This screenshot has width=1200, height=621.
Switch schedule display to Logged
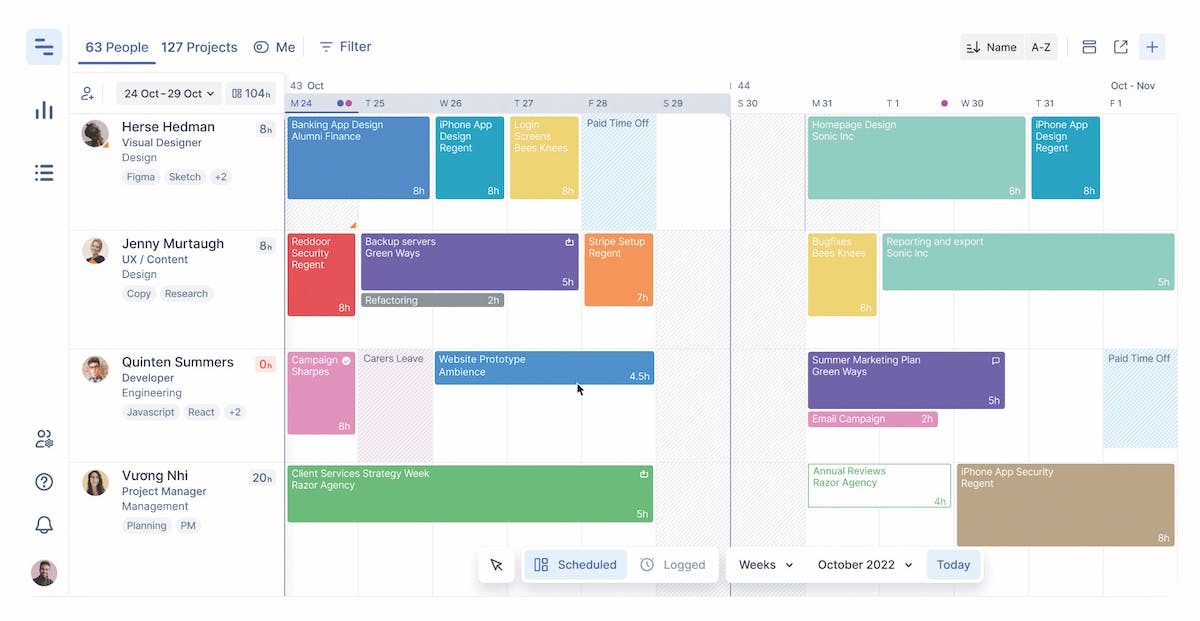(676, 564)
